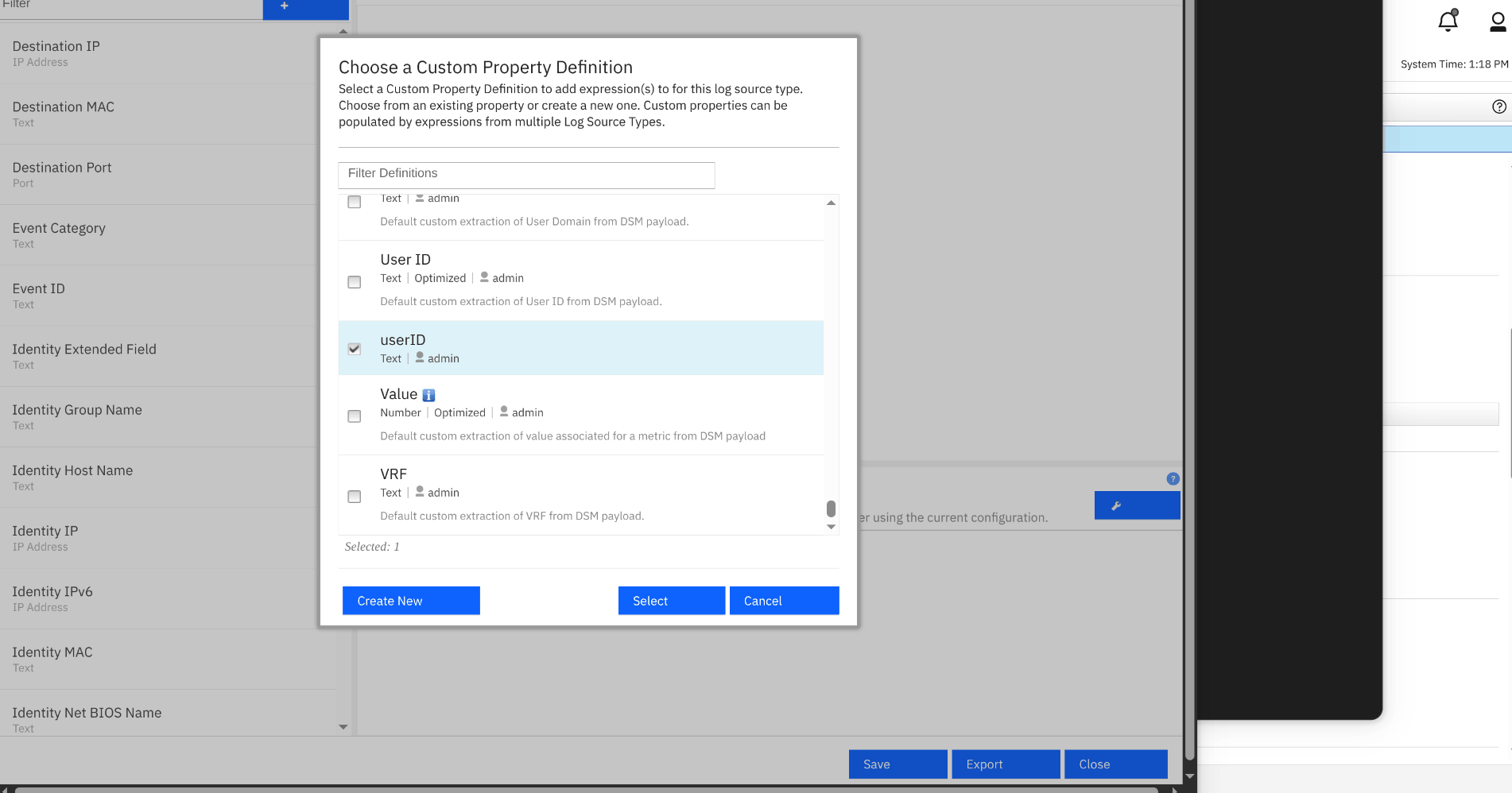Select the Event Category property
The image size is (1512, 793).
pos(168,235)
